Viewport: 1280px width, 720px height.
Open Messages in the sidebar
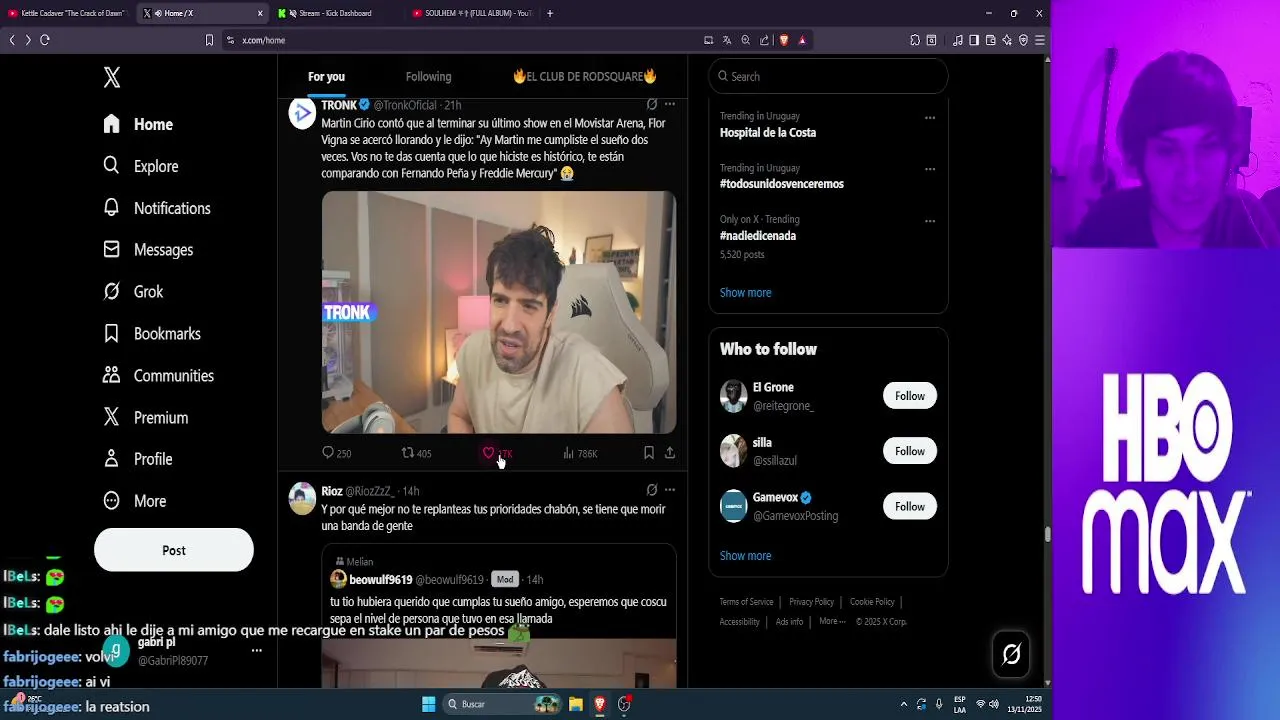148,250
